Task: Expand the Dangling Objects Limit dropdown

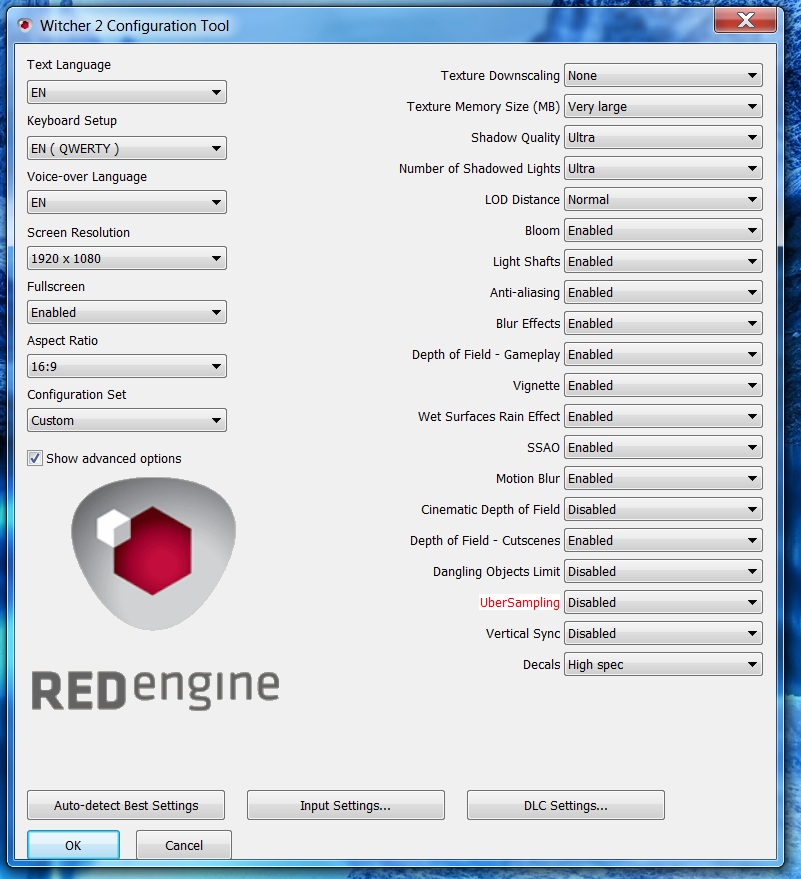Action: pos(663,572)
